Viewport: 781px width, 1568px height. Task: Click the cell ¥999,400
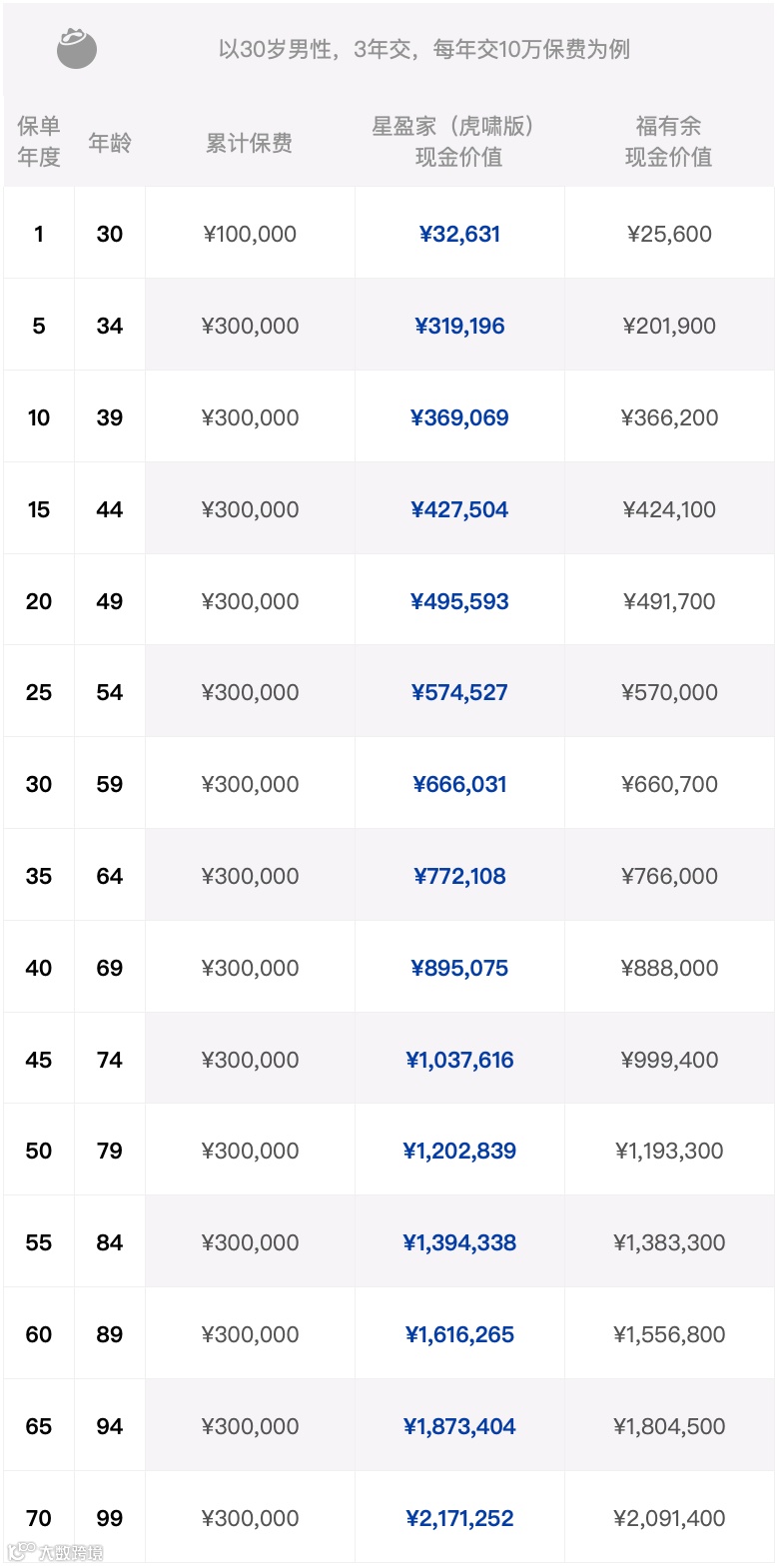tap(669, 1060)
